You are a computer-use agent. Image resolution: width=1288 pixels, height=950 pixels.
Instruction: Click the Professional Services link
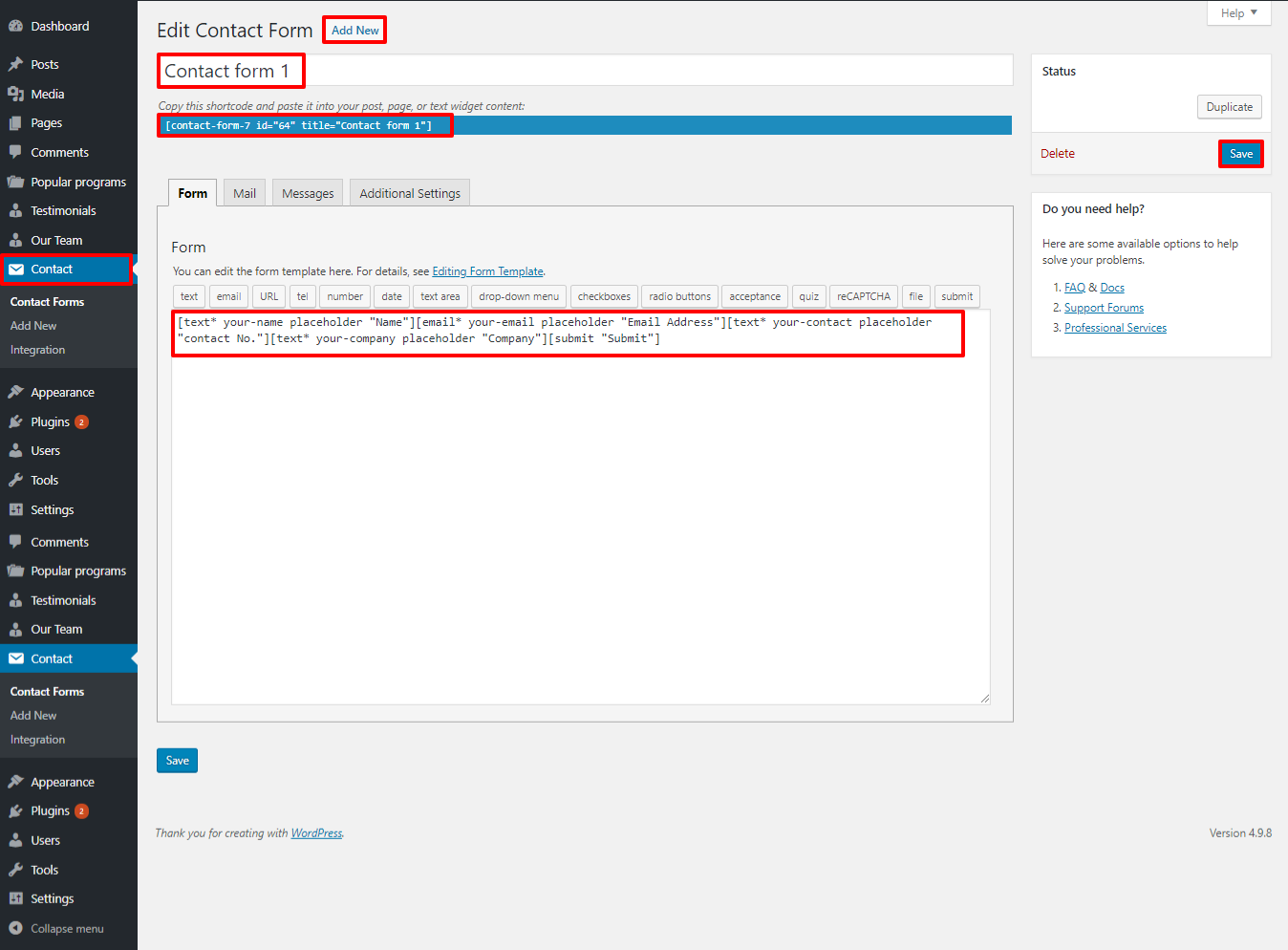pyautogui.click(x=1115, y=328)
